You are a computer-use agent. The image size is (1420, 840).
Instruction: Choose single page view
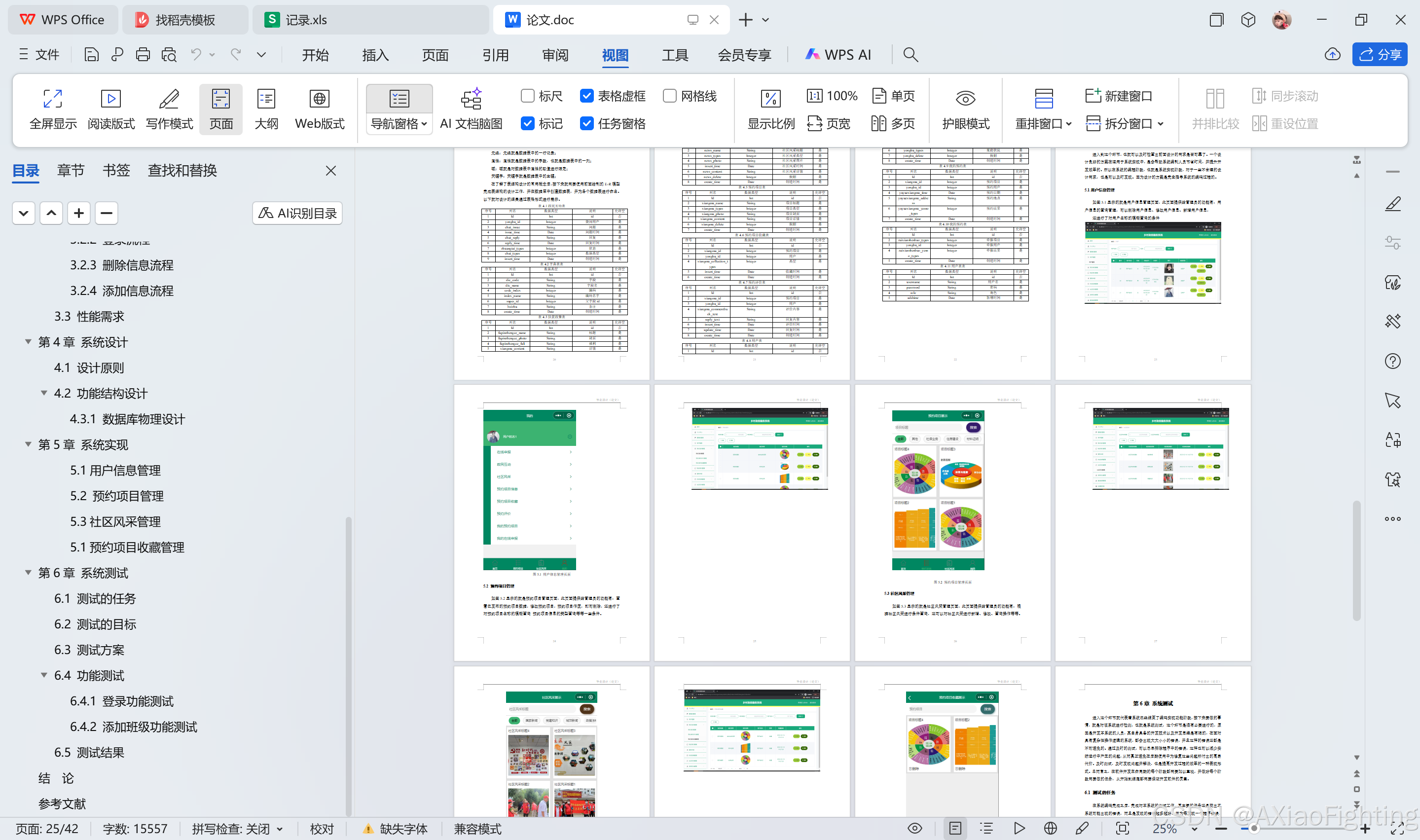tap(893, 96)
